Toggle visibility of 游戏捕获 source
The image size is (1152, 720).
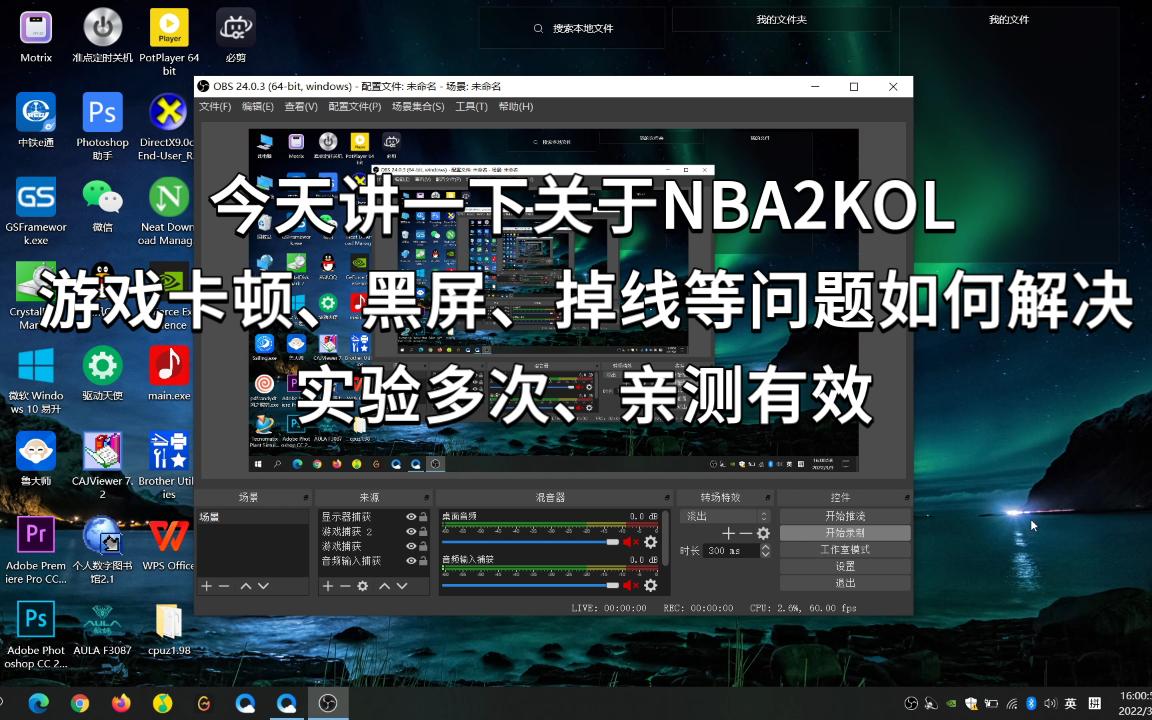click(411, 547)
